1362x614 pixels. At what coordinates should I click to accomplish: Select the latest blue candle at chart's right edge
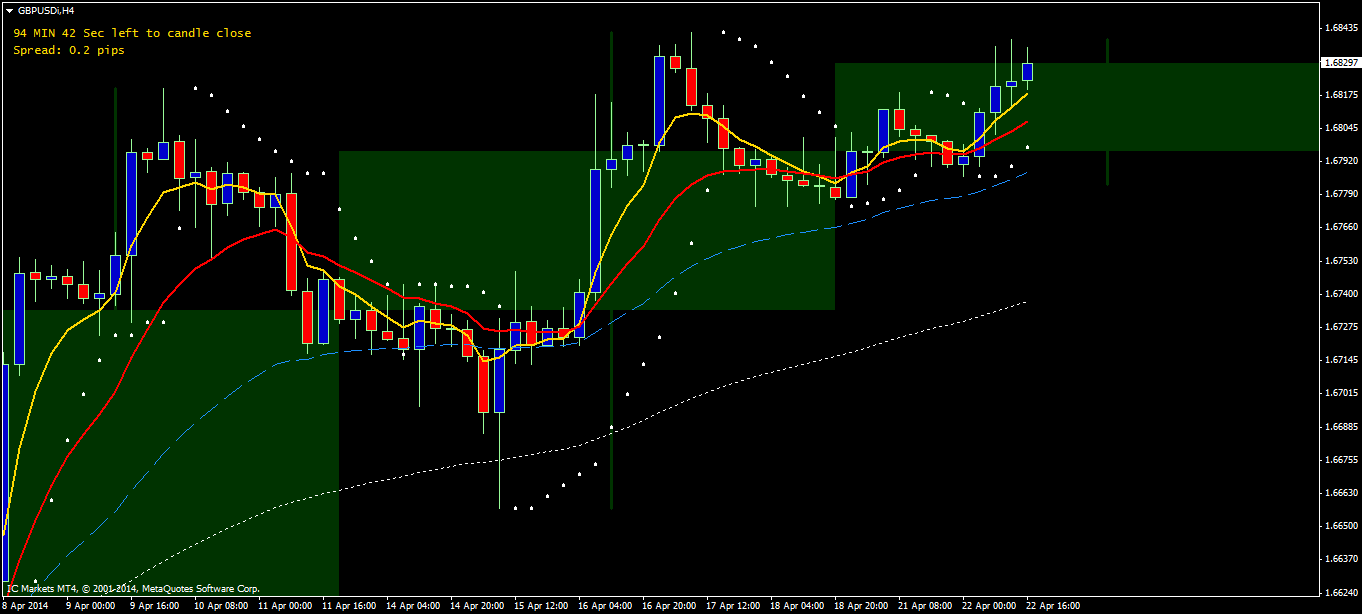(1027, 71)
